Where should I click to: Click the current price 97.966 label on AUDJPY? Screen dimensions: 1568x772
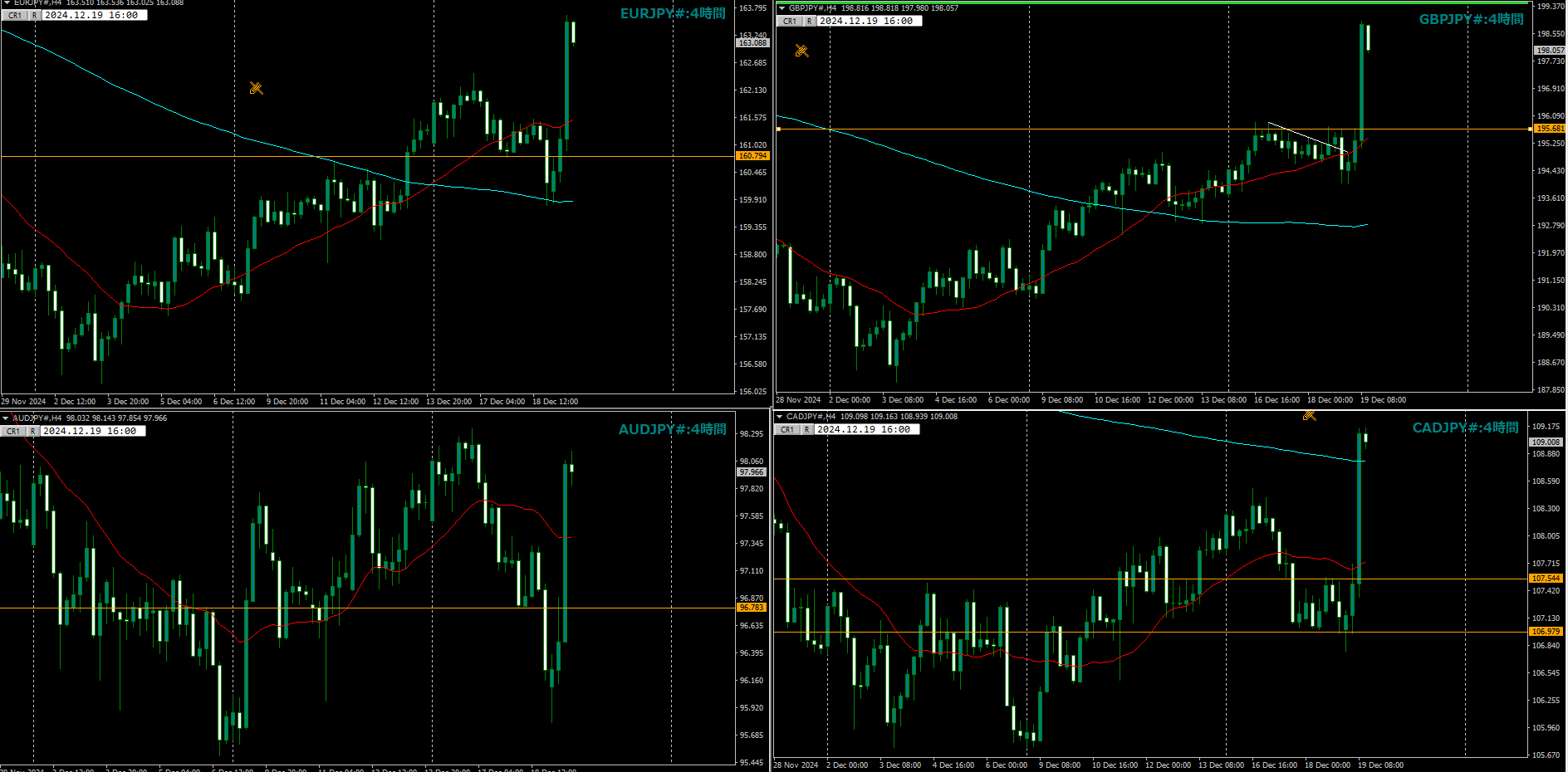(752, 472)
